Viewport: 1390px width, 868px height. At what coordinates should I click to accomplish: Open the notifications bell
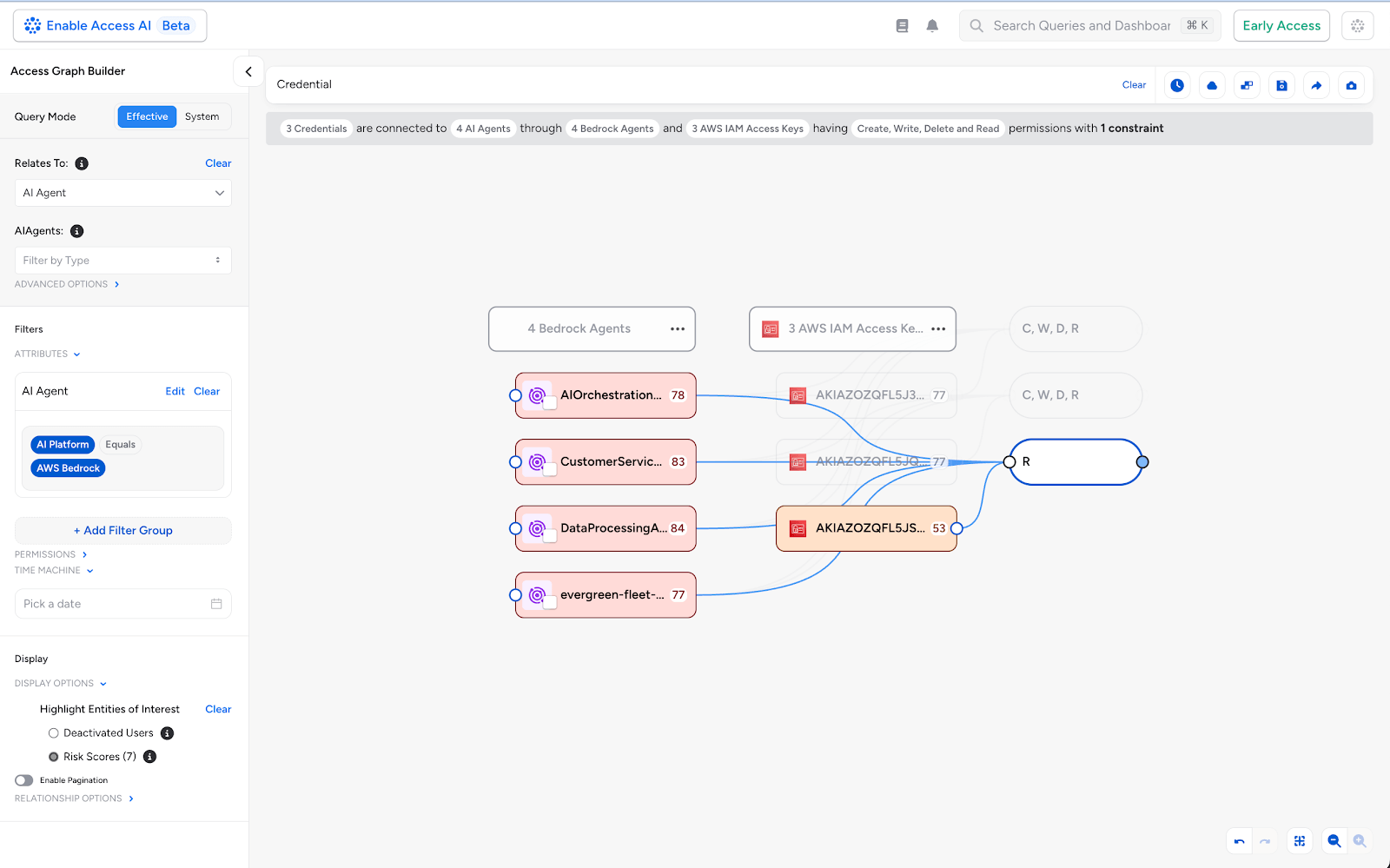tap(932, 26)
